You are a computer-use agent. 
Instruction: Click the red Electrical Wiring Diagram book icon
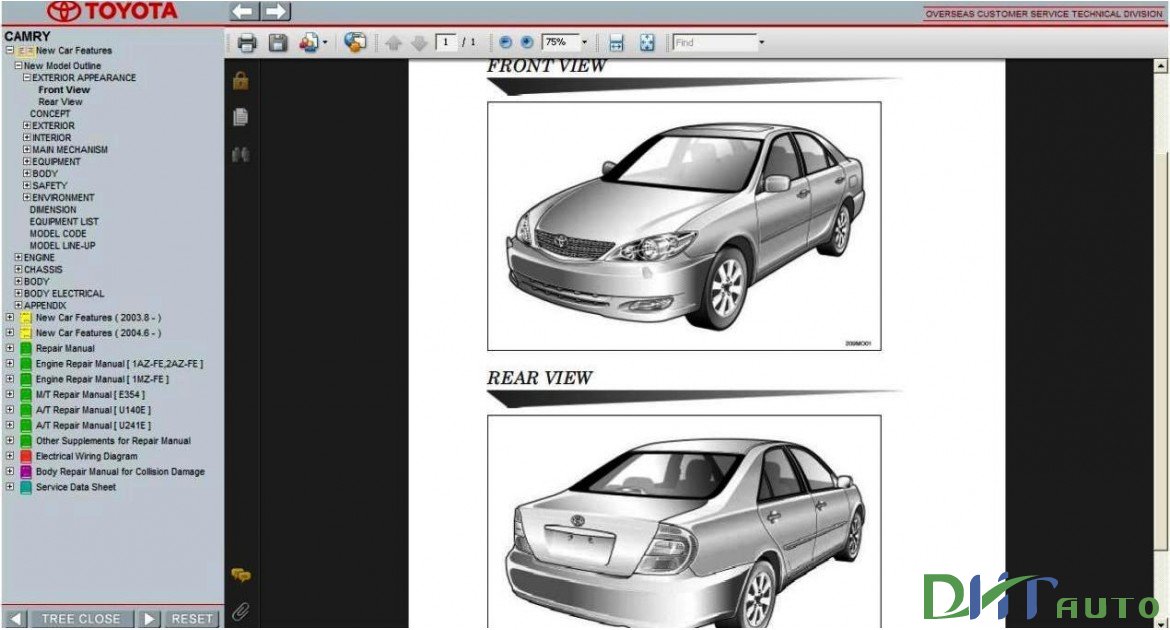(26, 456)
